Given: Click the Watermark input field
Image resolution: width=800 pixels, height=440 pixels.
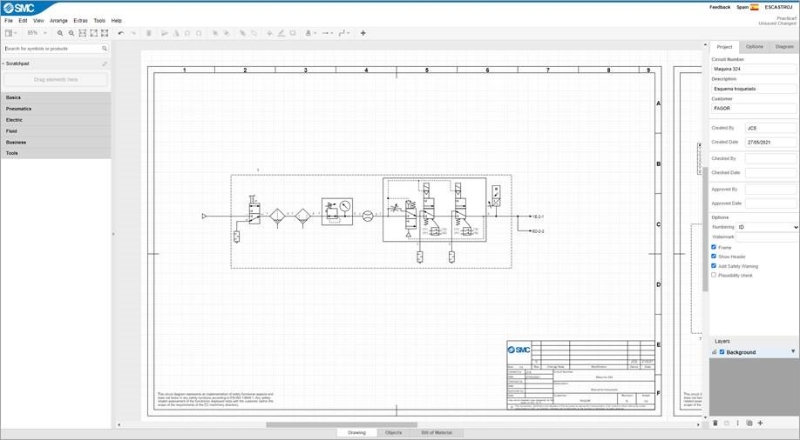Looking at the screenshot, I should click(x=766, y=237).
